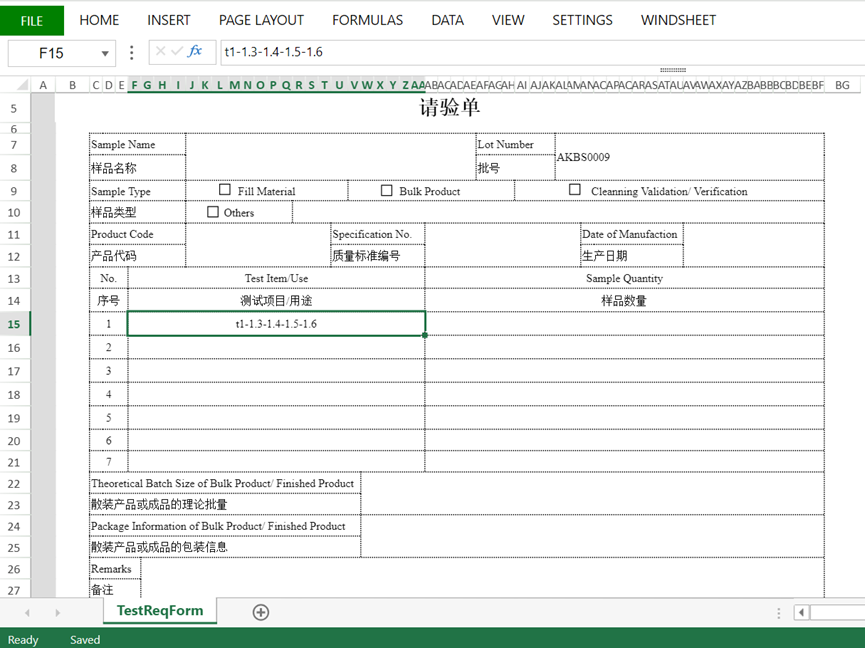Check the Fill Material checkbox

pyautogui.click(x=225, y=190)
